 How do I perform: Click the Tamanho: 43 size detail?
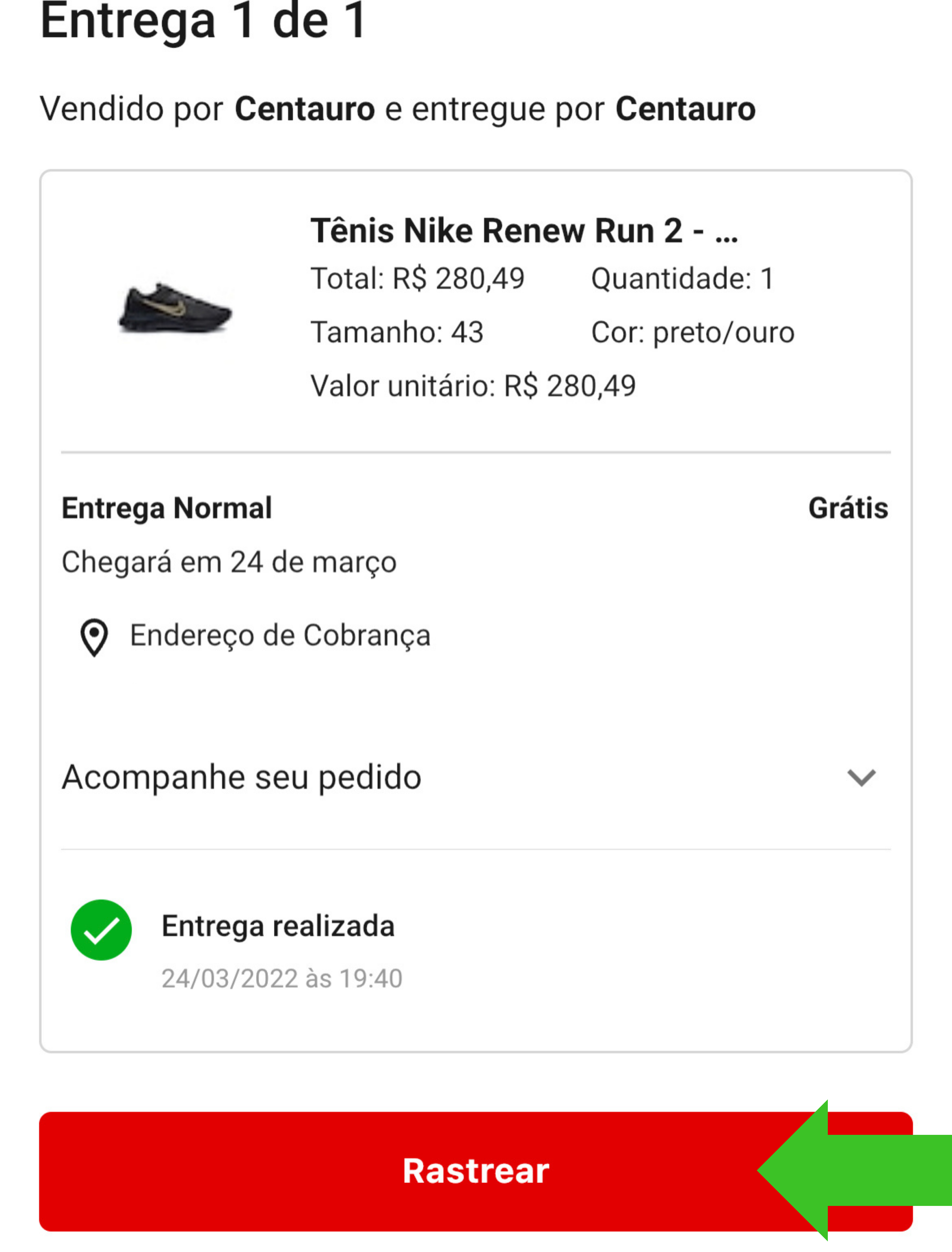pos(397,332)
